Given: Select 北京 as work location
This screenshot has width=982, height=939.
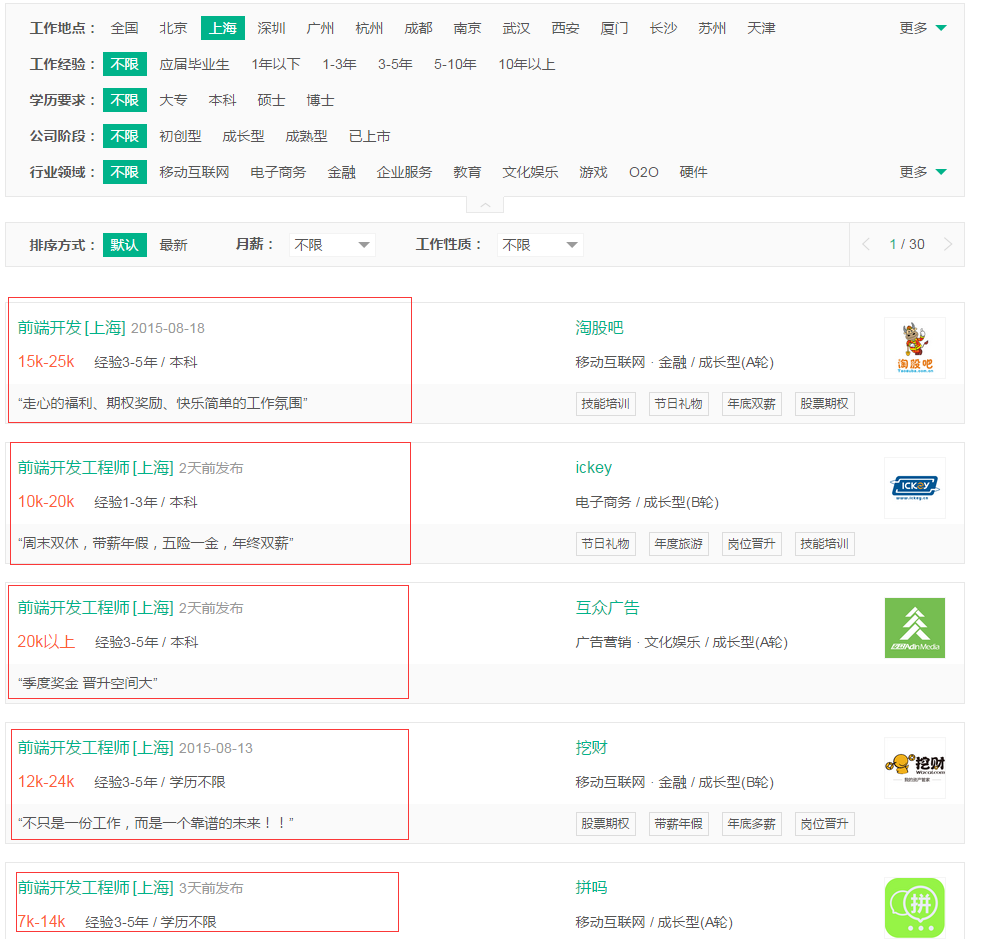Looking at the screenshot, I should pyautogui.click(x=173, y=28).
